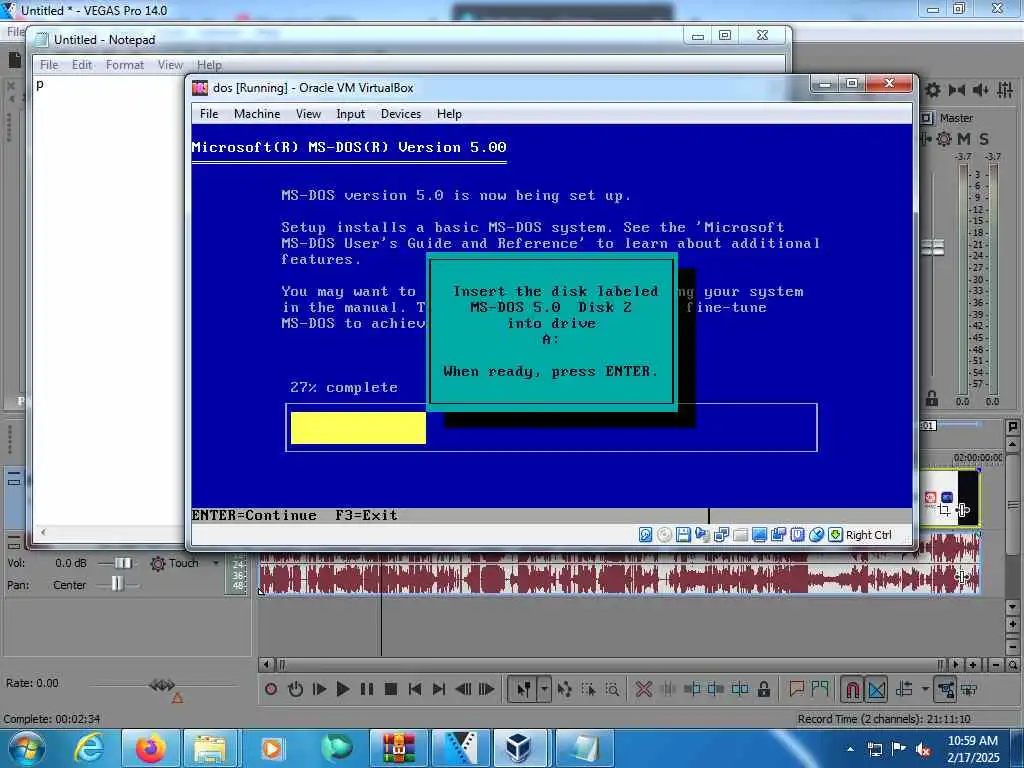
Task: Open WinRAR from the Windows taskbar
Action: (398, 748)
